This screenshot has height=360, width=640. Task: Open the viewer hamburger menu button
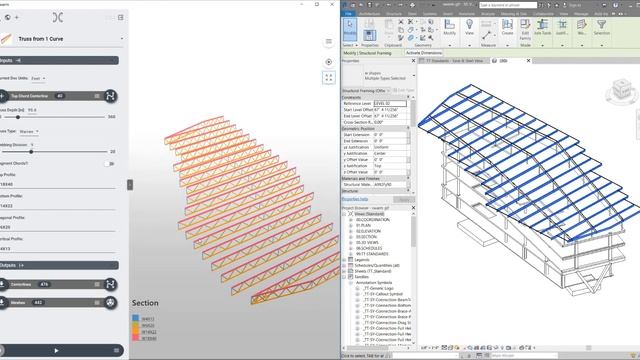point(329,42)
